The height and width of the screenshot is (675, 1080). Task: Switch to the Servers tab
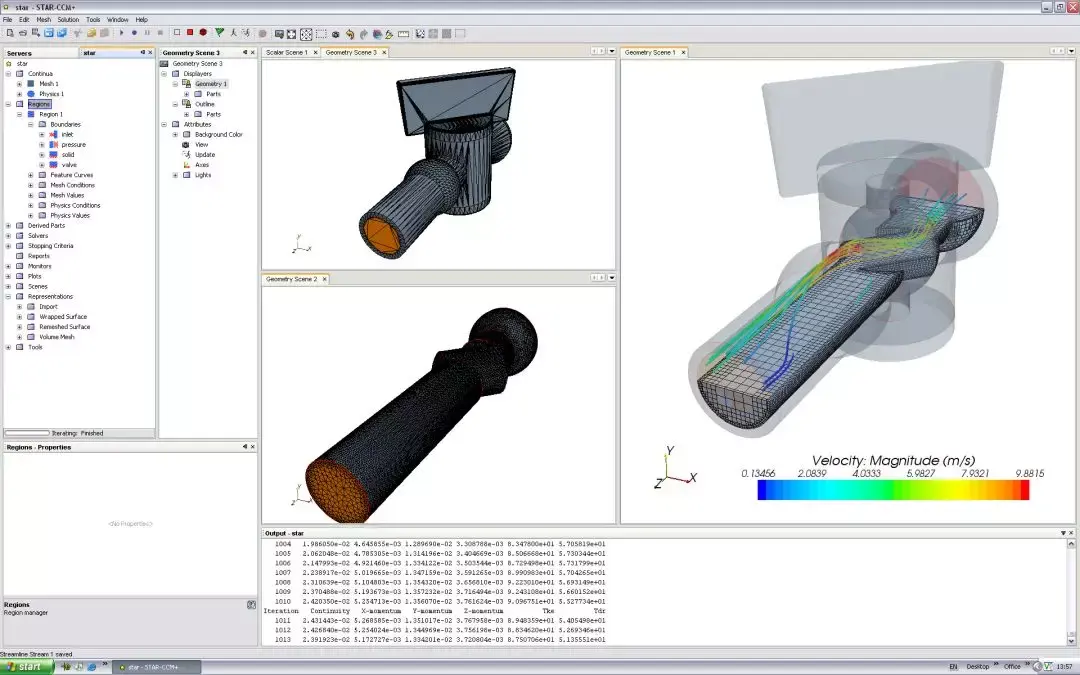tap(19, 53)
